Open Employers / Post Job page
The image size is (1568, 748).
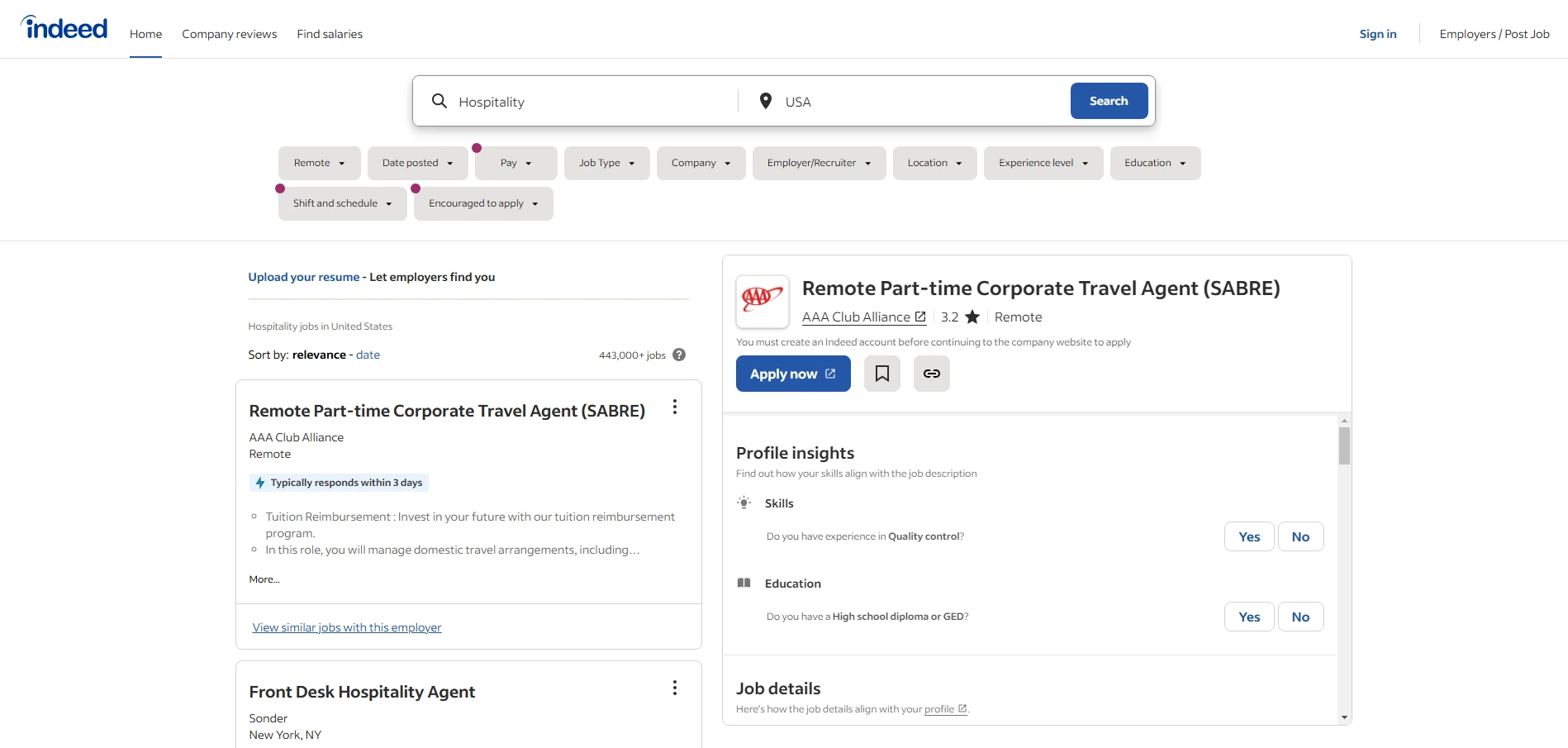[1494, 34]
